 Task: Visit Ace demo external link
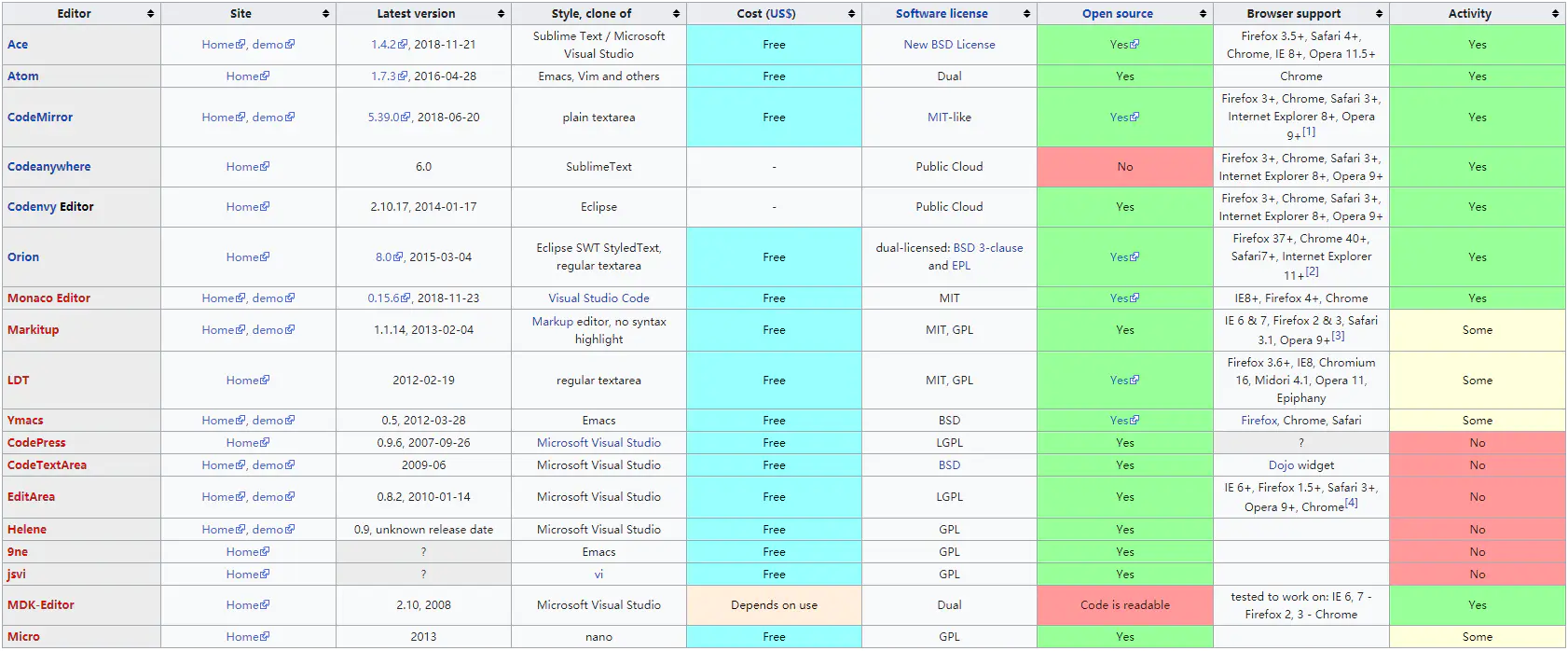point(273,45)
